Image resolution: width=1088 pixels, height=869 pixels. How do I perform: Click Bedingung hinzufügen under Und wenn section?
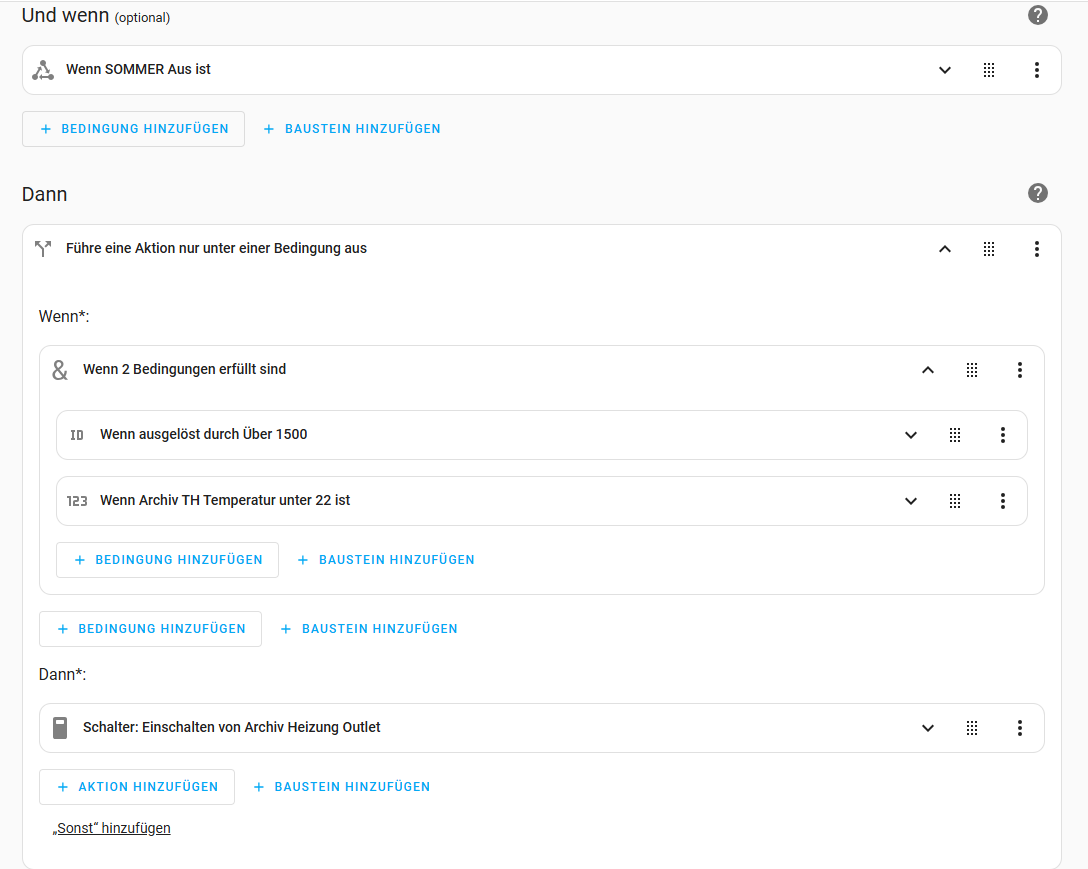133,129
